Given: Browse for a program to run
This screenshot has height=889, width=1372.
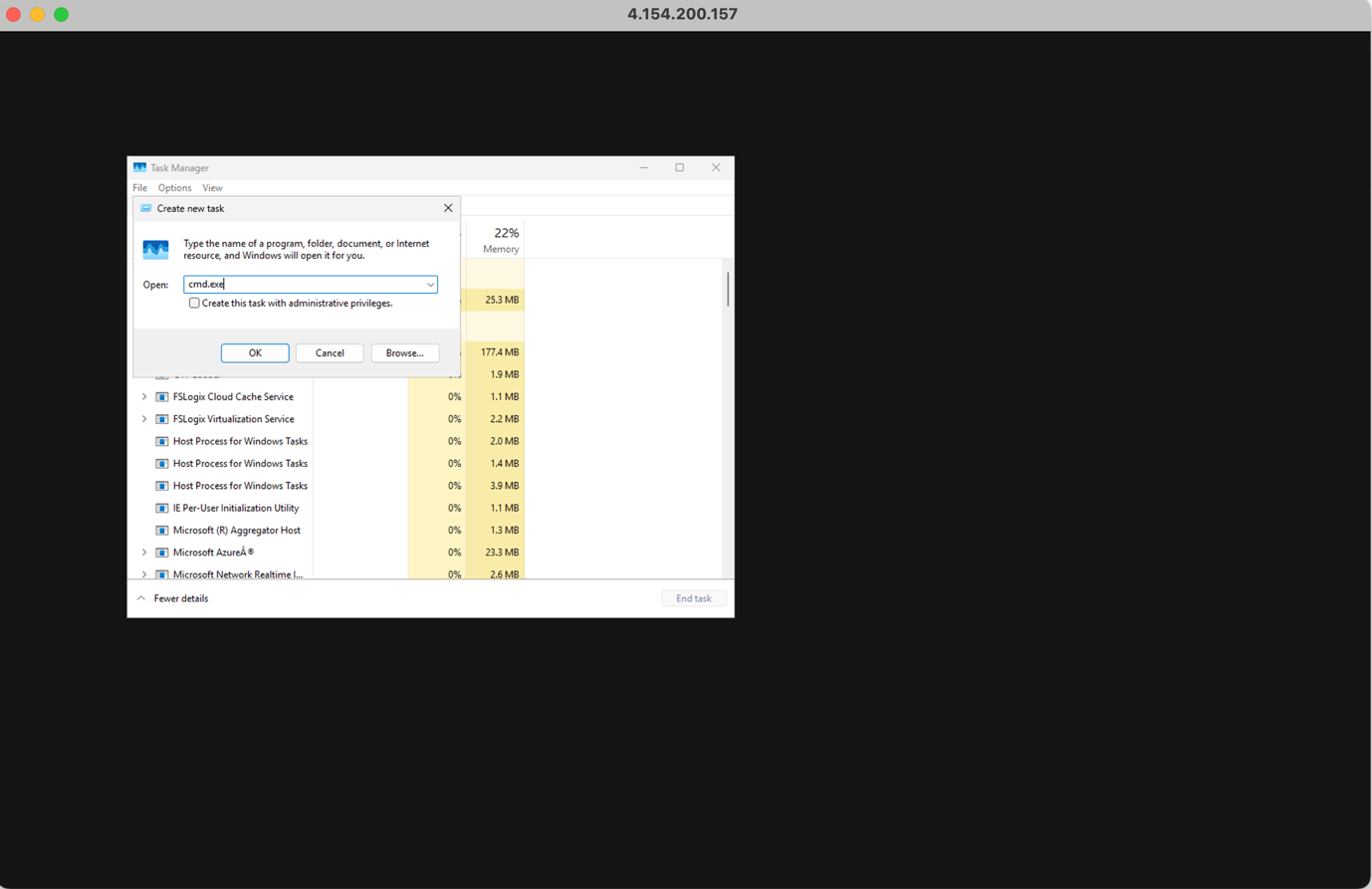Looking at the screenshot, I should [404, 352].
